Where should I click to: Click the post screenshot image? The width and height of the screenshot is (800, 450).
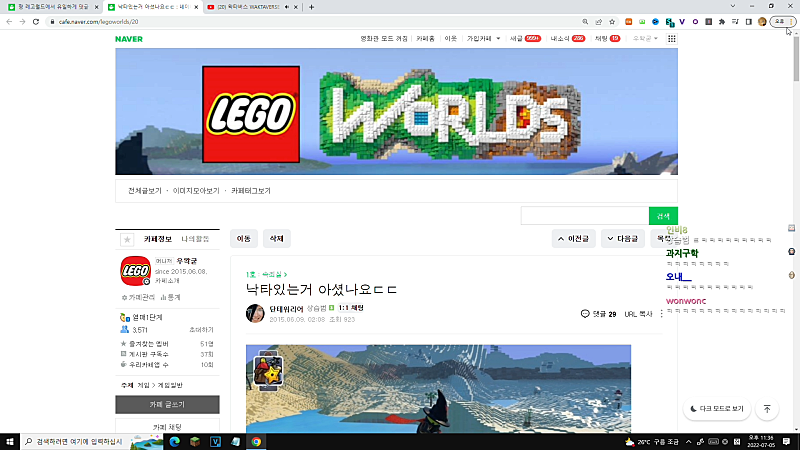tap(438, 389)
